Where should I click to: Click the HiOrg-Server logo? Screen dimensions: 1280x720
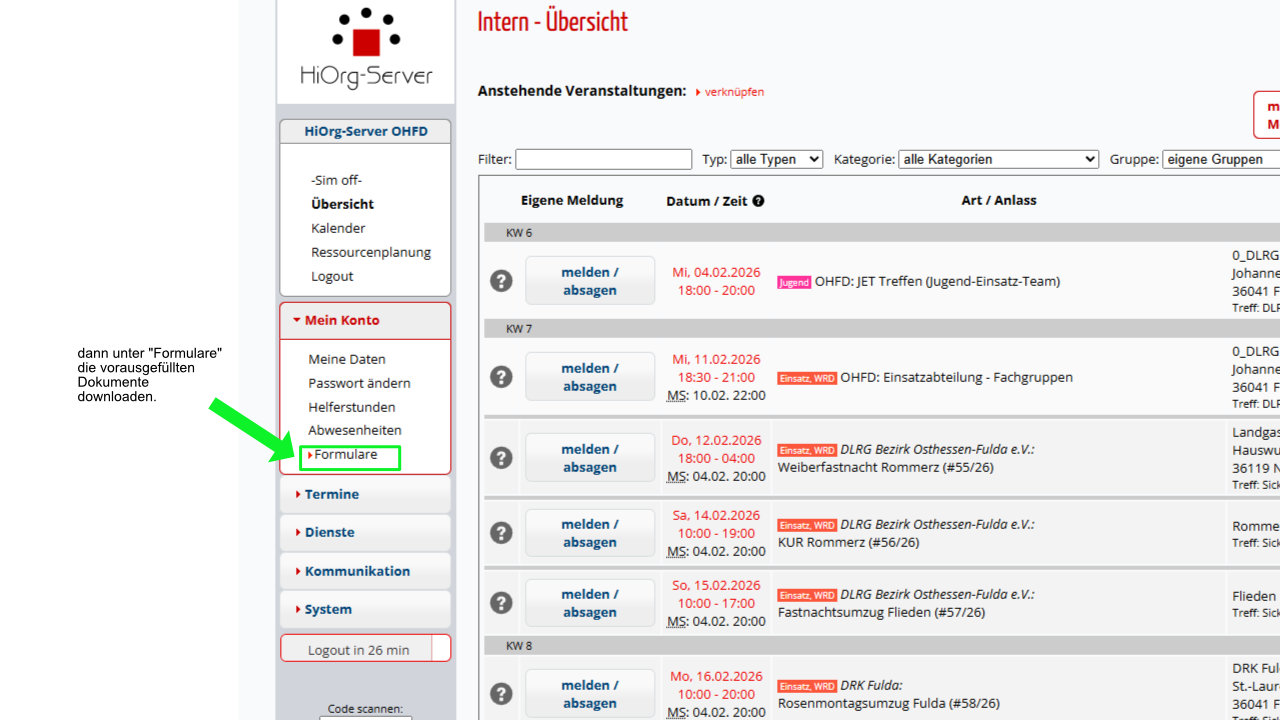pos(366,50)
